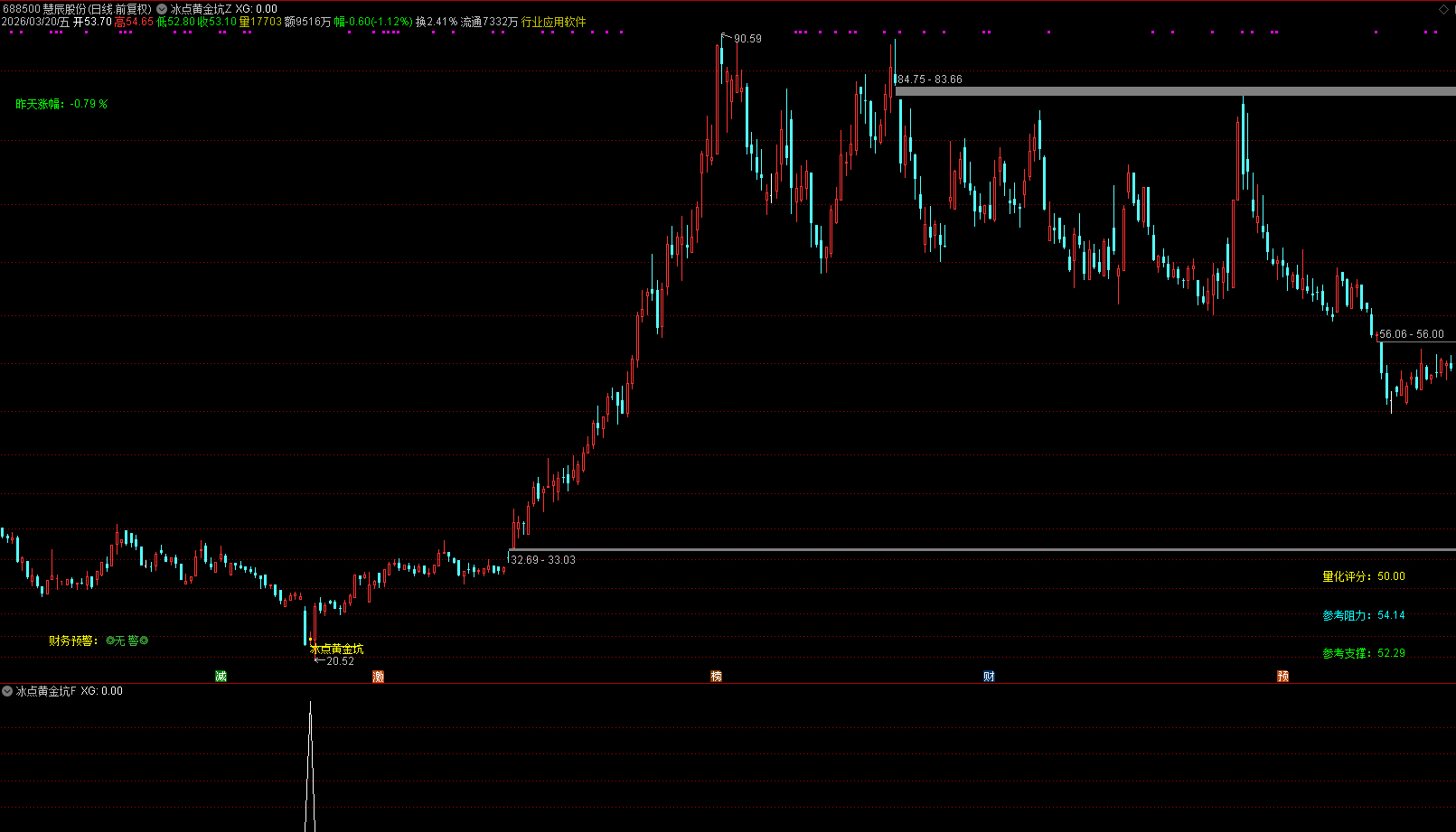Click the 20.52 low price label
This screenshot has height=832, width=1456.
340,661
